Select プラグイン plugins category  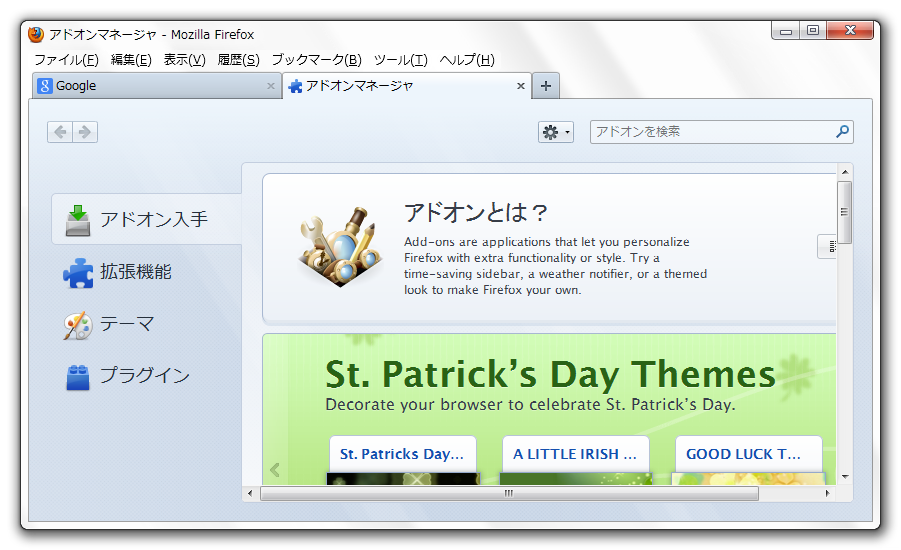click(x=147, y=376)
